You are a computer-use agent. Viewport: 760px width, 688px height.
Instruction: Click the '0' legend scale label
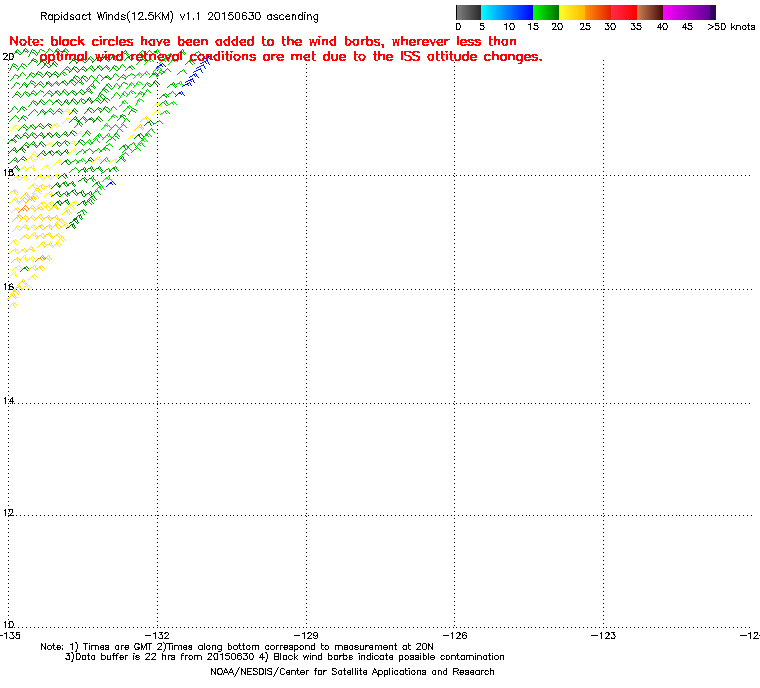pyautogui.click(x=459, y=27)
